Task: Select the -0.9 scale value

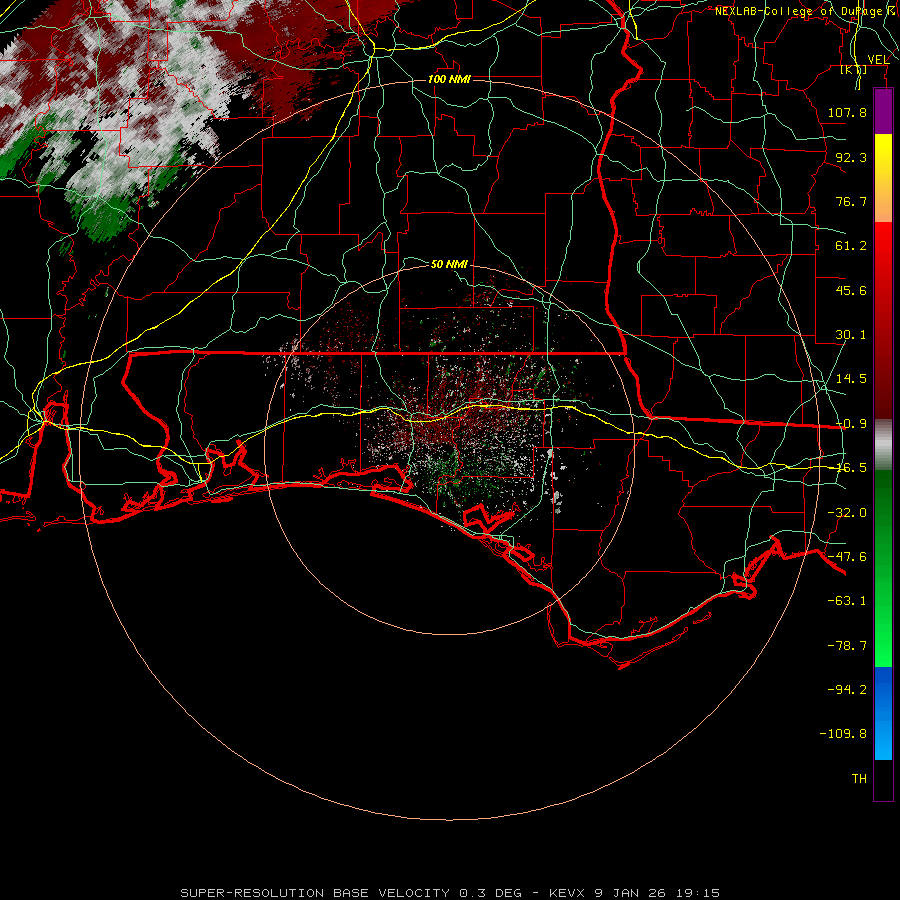Action: tap(851, 424)
